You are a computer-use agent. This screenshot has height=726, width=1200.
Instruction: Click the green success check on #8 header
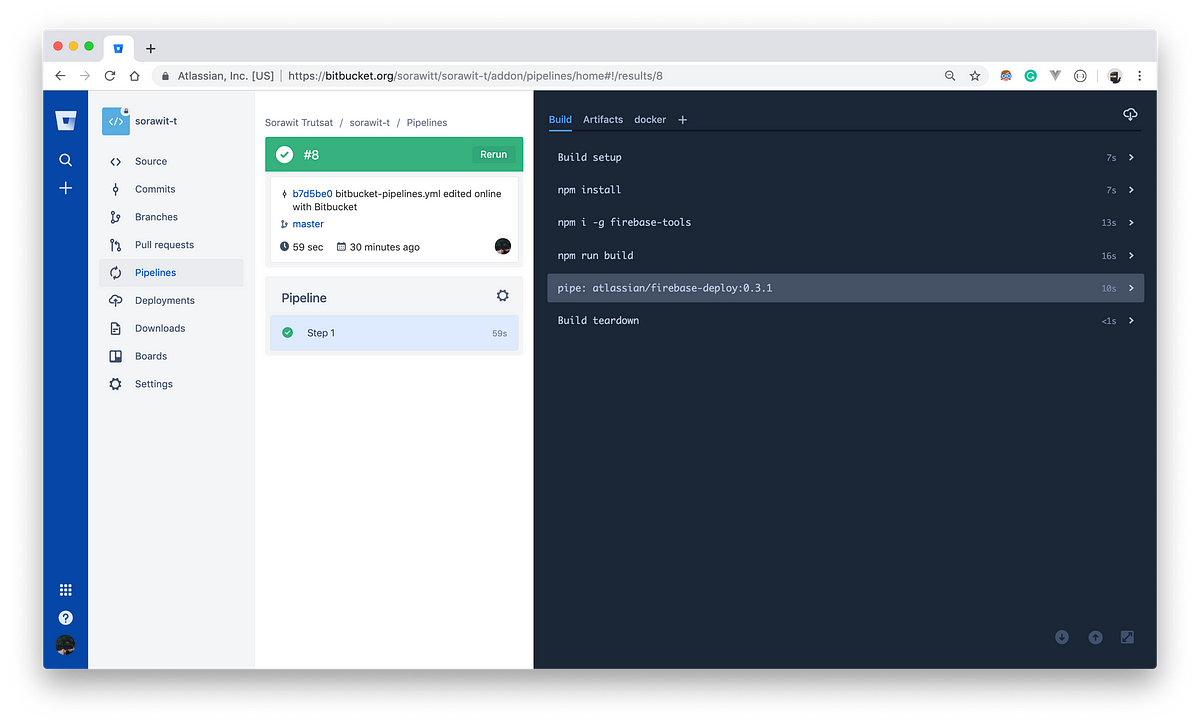tap(285, 155)
